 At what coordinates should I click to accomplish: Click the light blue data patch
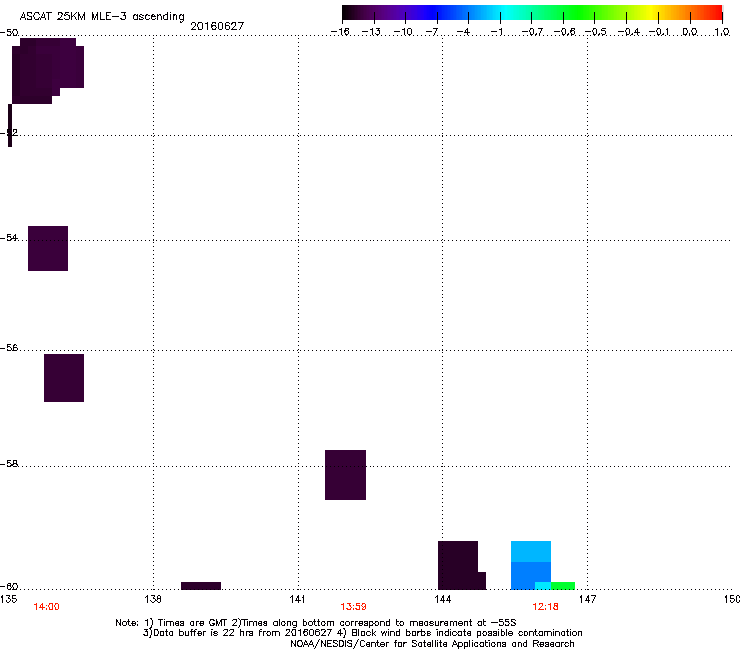coord(531,551)
